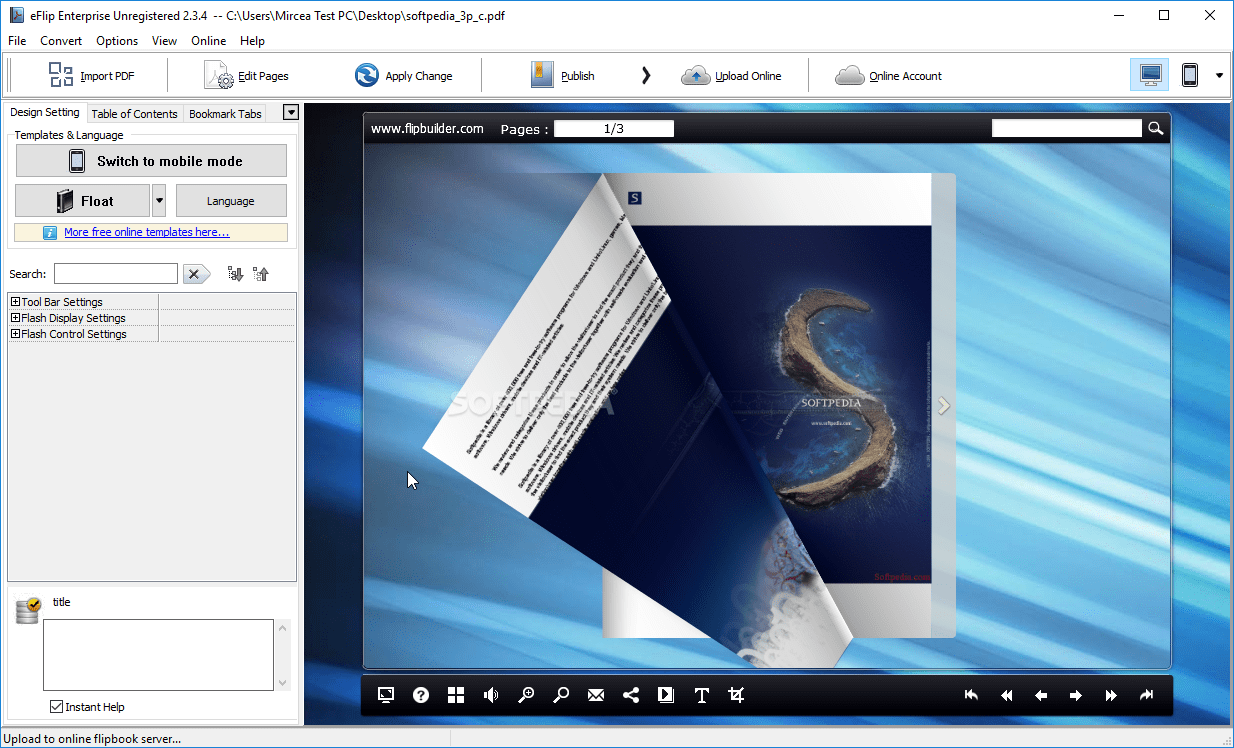The image size is (1234, 748).
Task: Expand Flash Control Settings tree node
Action: [x=15, y=334]
